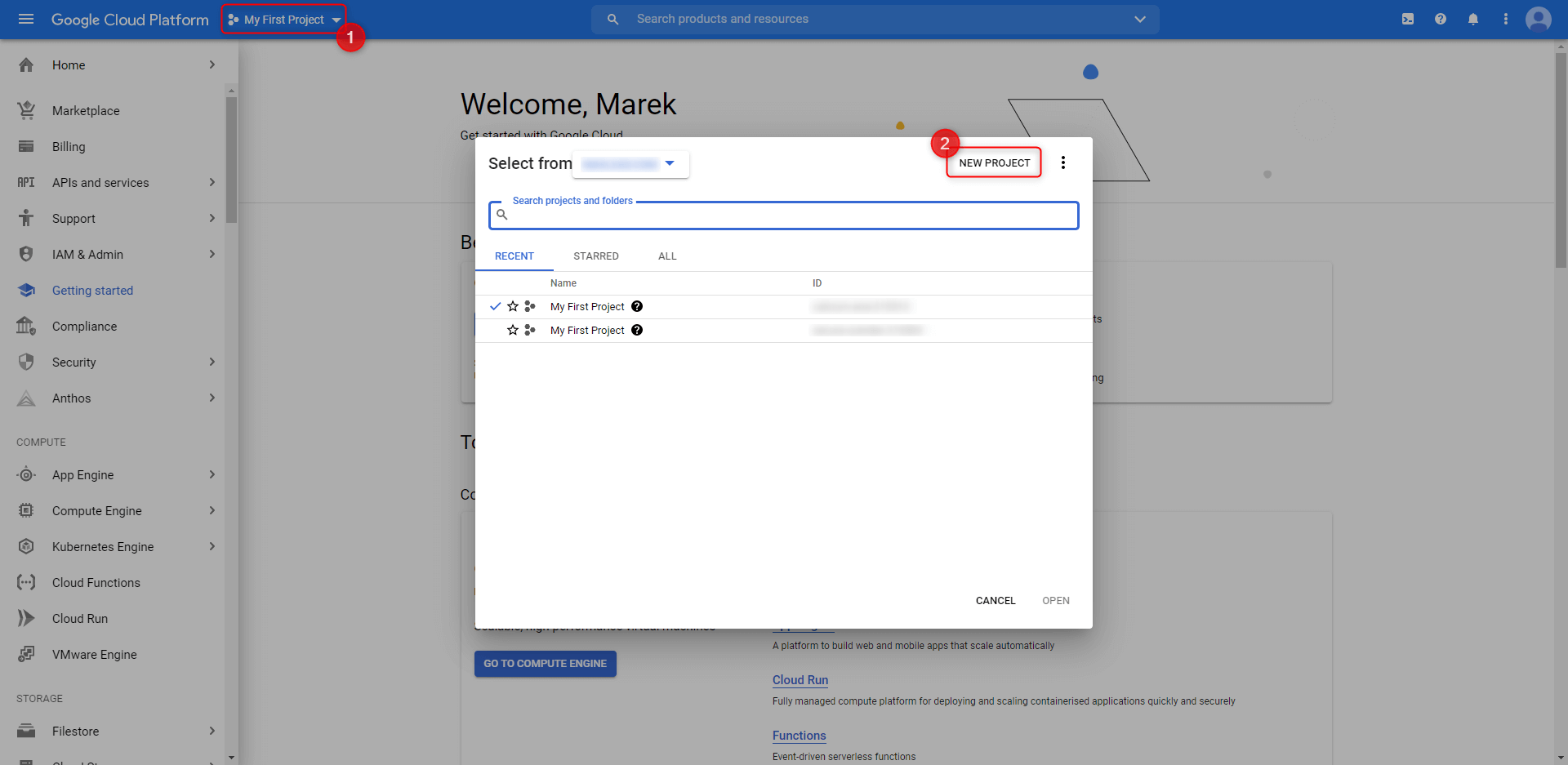Viewport: 1568px width, 765px height.
Task: Click the Compute Engine chip icon
Action: coord(26,510)
